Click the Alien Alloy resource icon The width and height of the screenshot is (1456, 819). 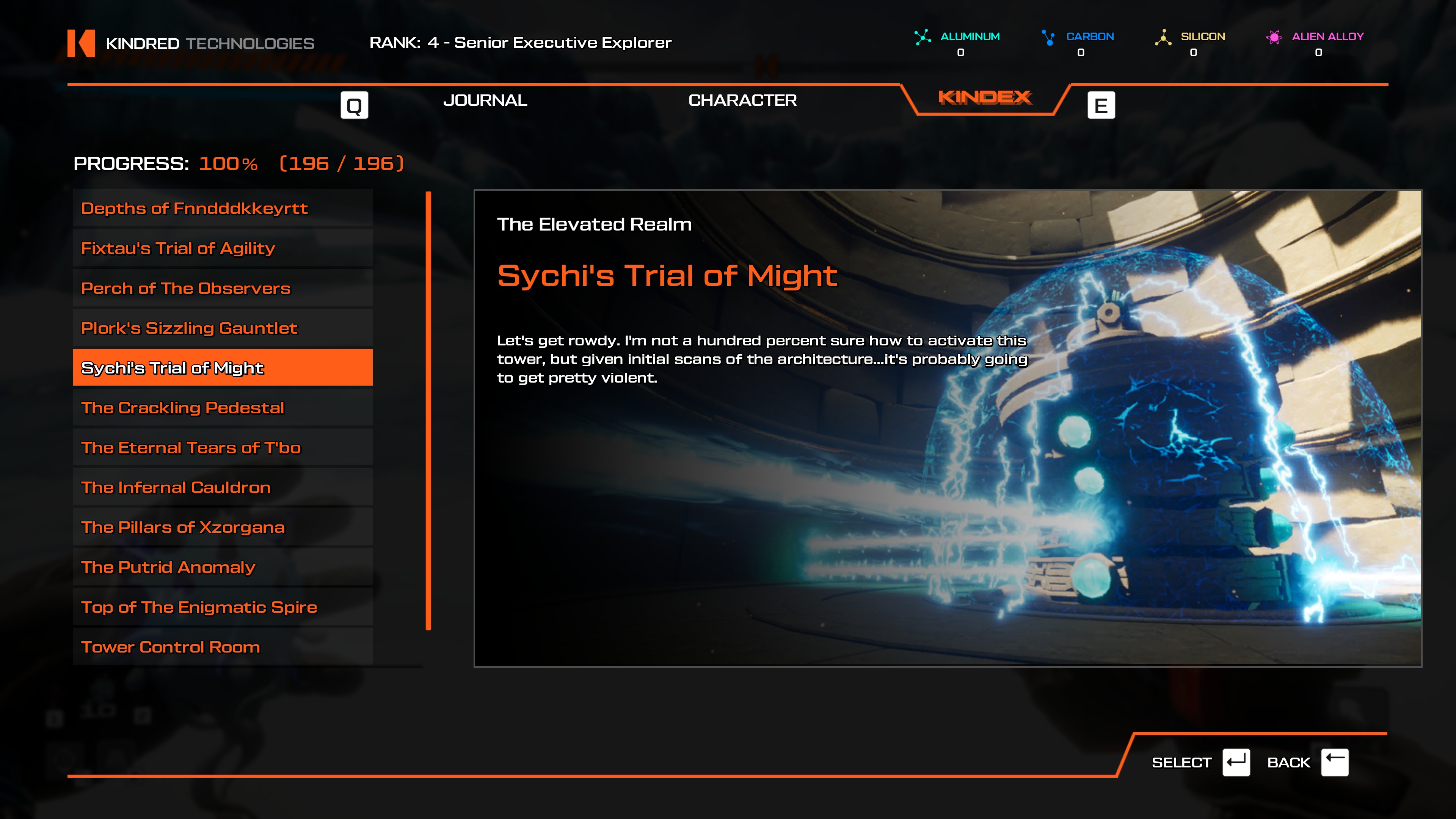coord(1274,37)
